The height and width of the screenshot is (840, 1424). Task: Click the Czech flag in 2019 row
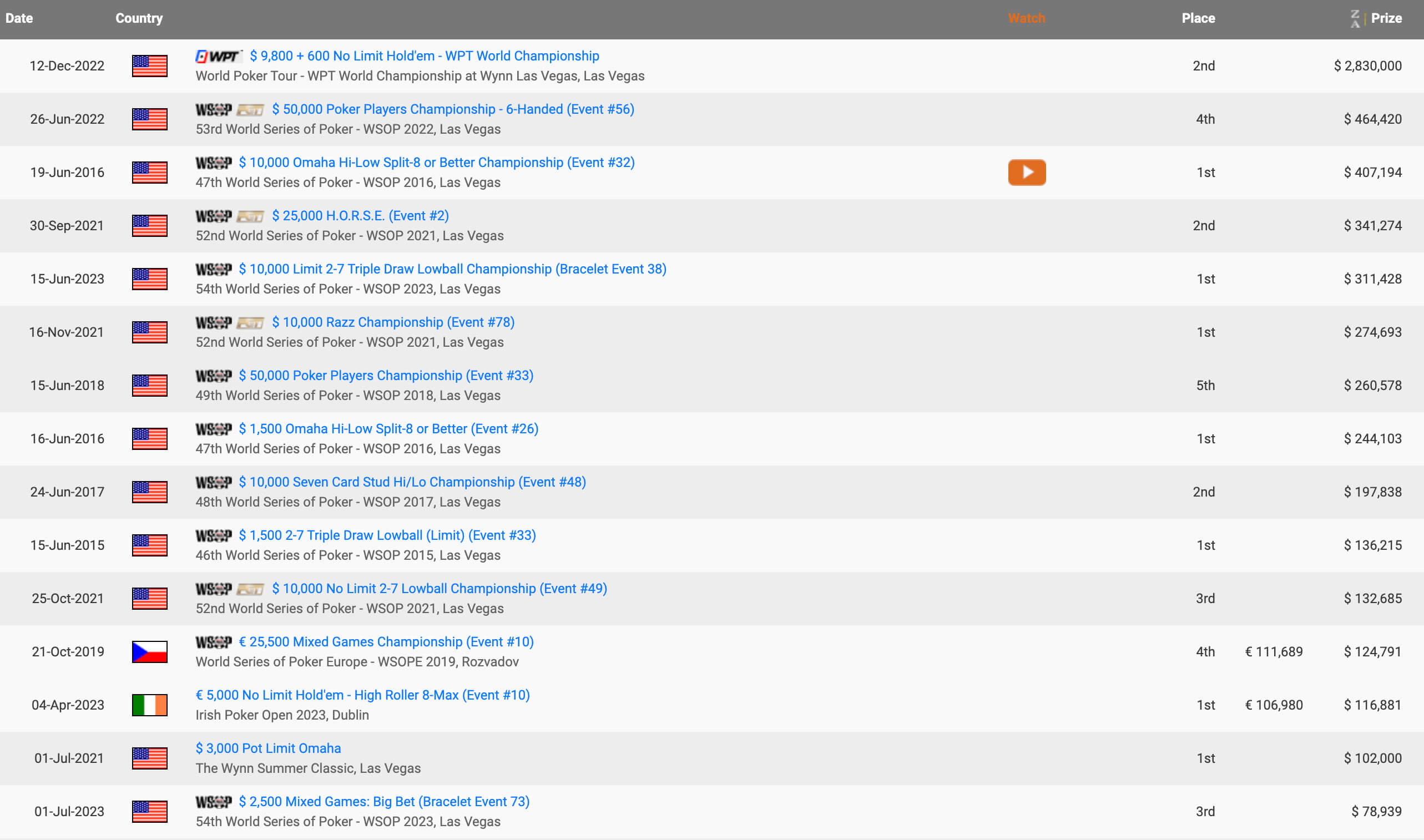click(x=149, y=651)
